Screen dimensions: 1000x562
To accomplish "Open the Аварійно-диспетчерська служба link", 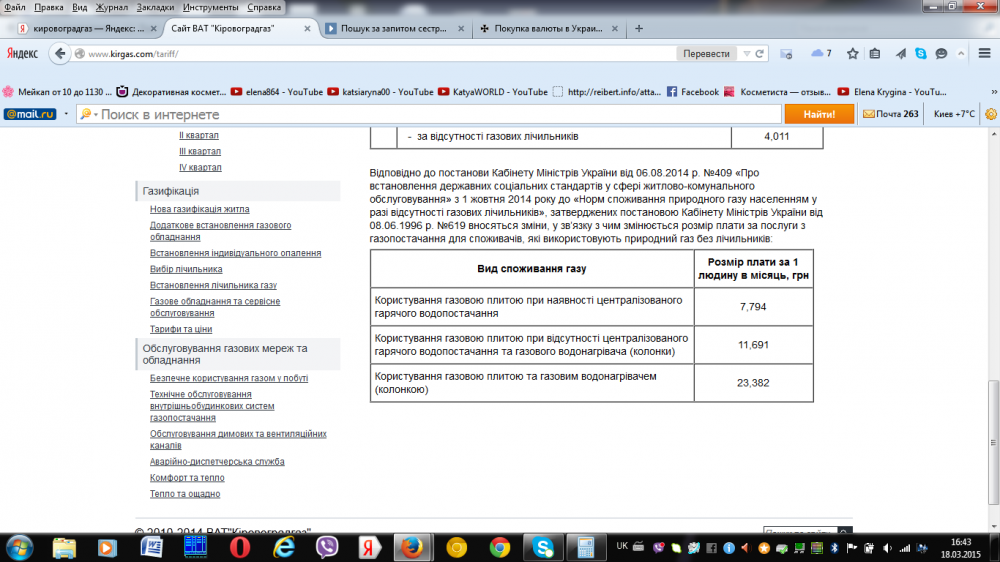I will coord(217,461).
